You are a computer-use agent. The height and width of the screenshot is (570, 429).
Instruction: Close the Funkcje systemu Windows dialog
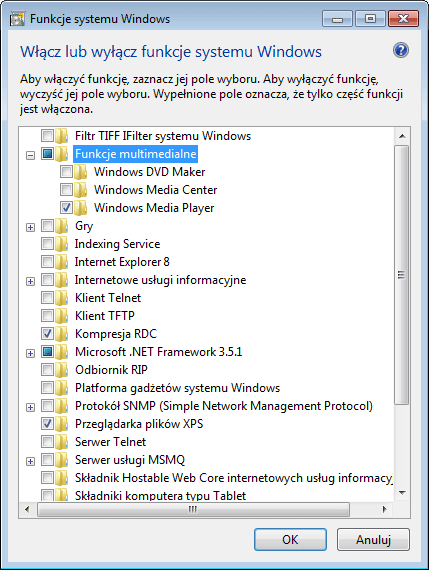click(x=404, y=19)
